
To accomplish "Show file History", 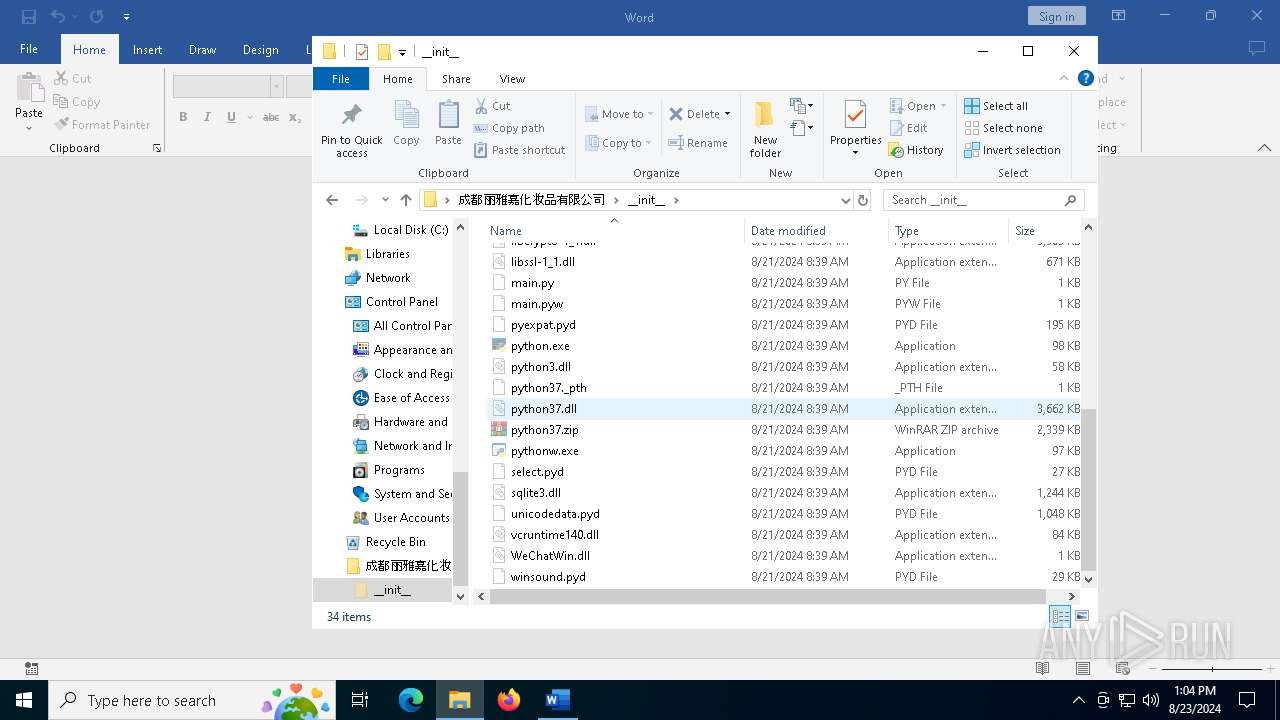I will point(916,150).
